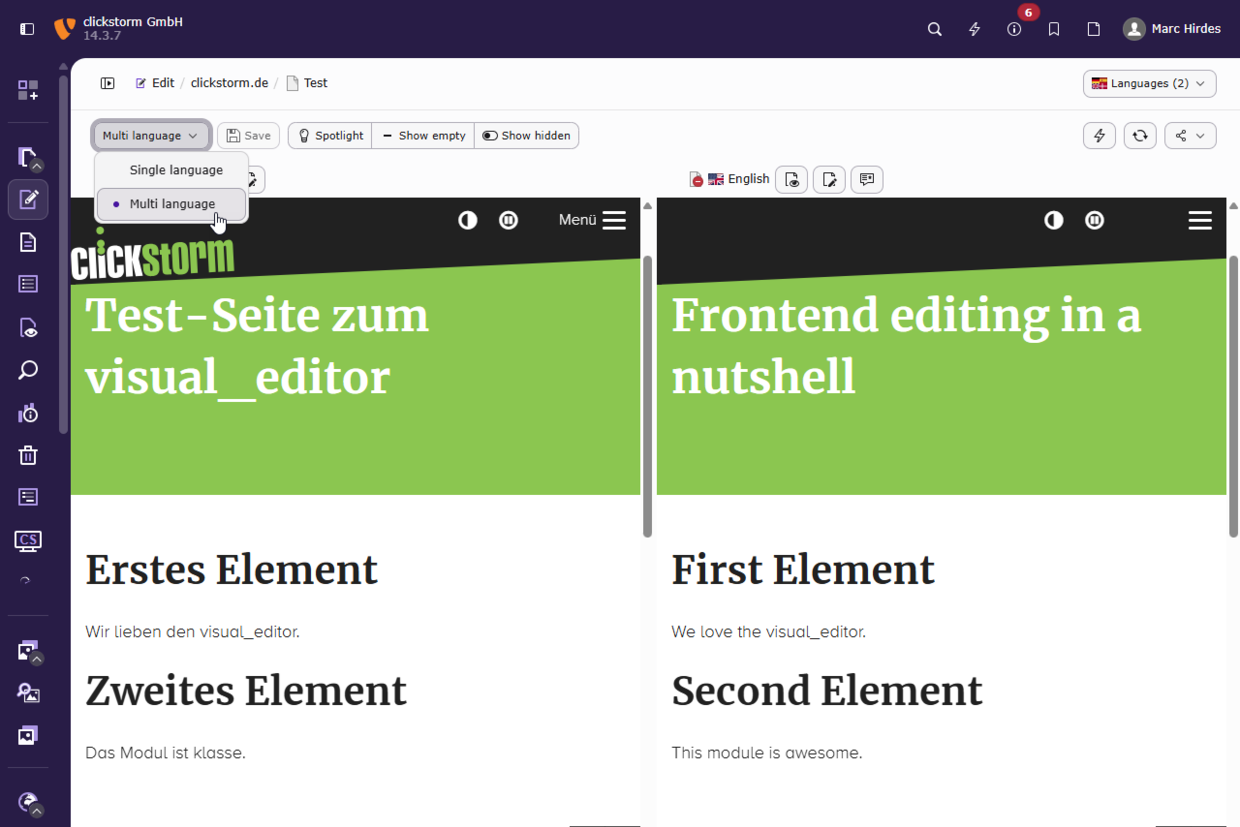Select the active Edit module sidebar icon
1240x827 pixels.
(28, 199)
